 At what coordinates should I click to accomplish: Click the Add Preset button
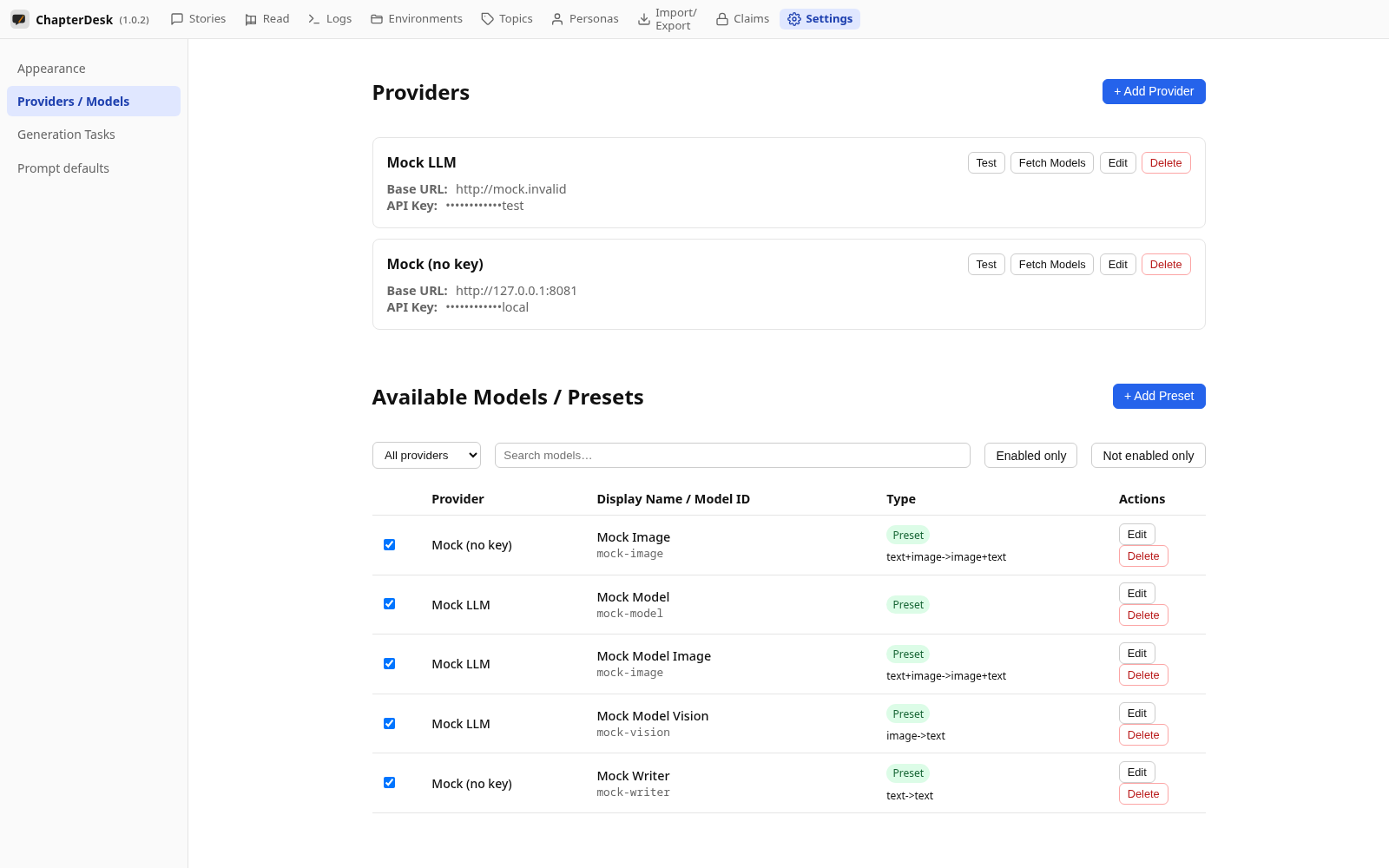(x=1159, y=396)
